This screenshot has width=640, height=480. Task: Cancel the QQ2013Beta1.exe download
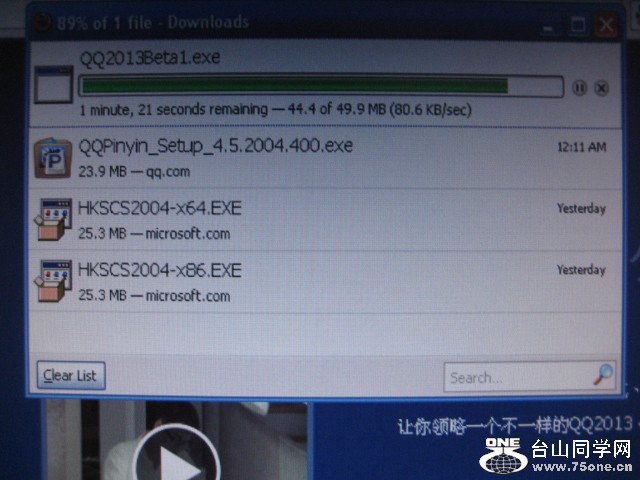click(x=601, y=88)
